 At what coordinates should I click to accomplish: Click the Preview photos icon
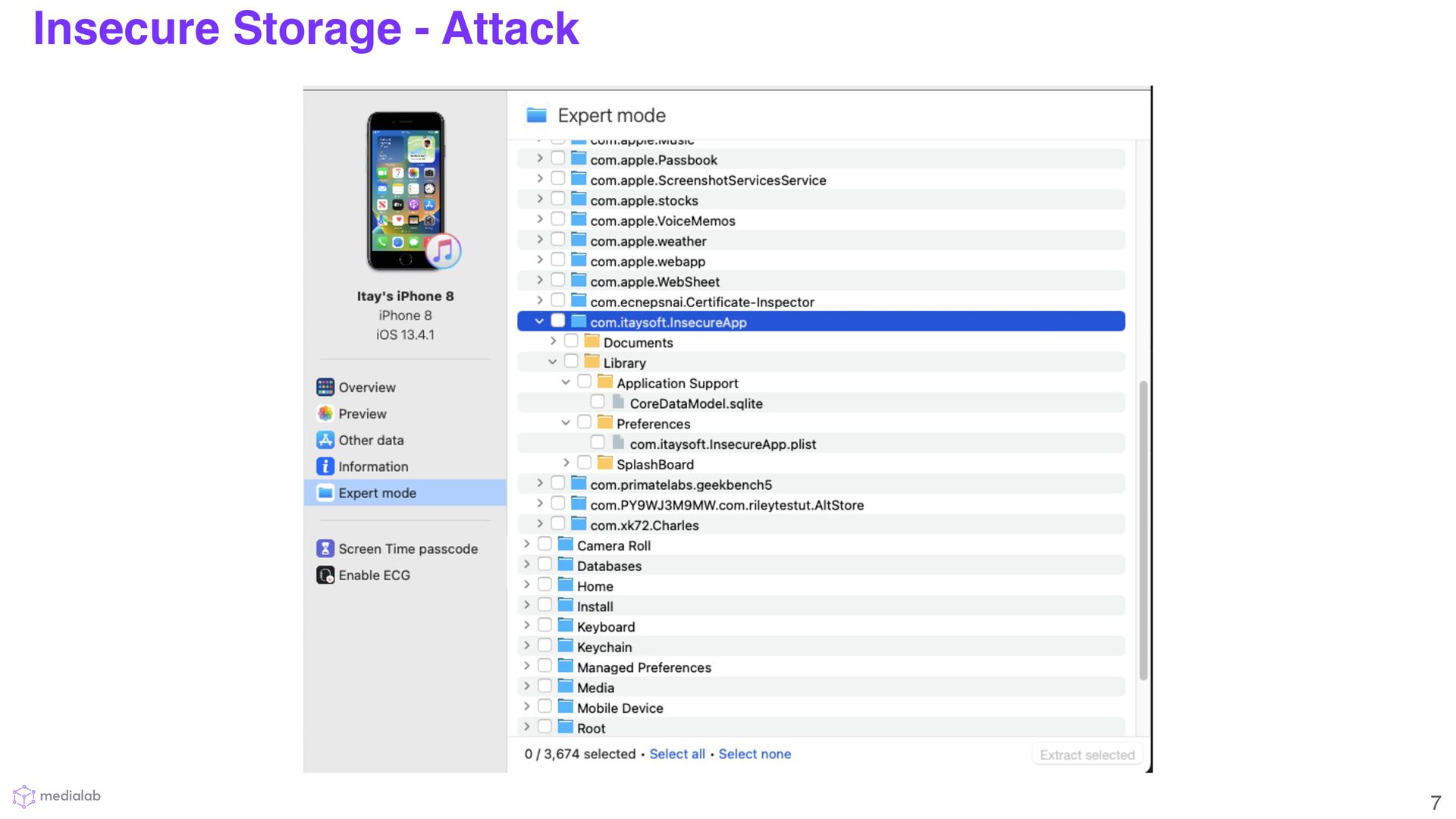click(x=325, y=414)
